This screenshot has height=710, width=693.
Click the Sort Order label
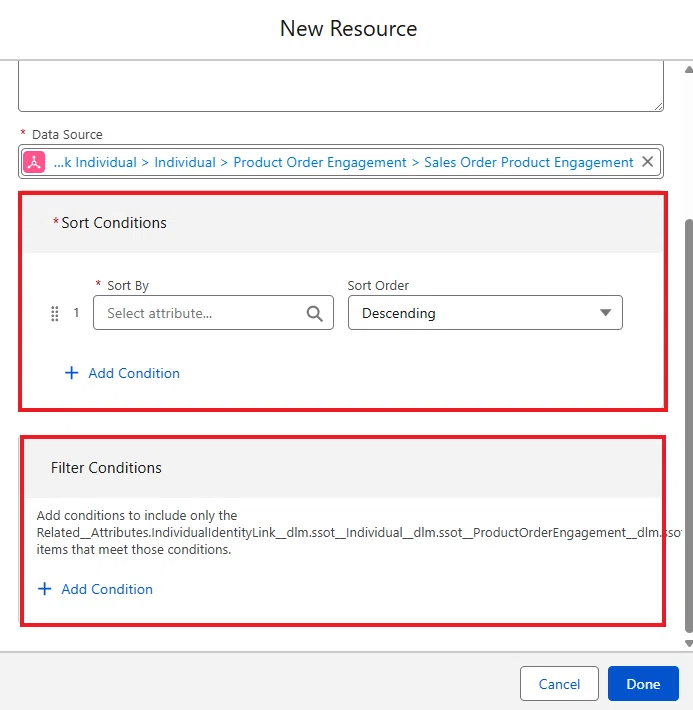coord(378,286)
